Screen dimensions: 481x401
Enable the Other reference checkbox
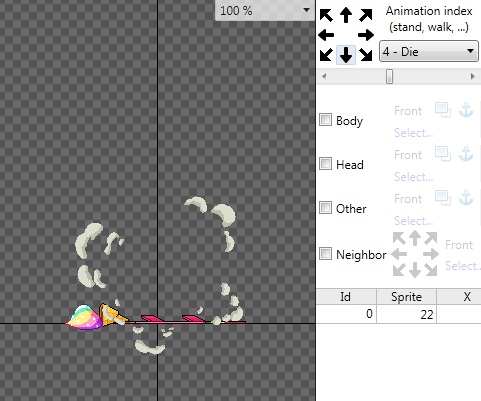click(325, 207)
